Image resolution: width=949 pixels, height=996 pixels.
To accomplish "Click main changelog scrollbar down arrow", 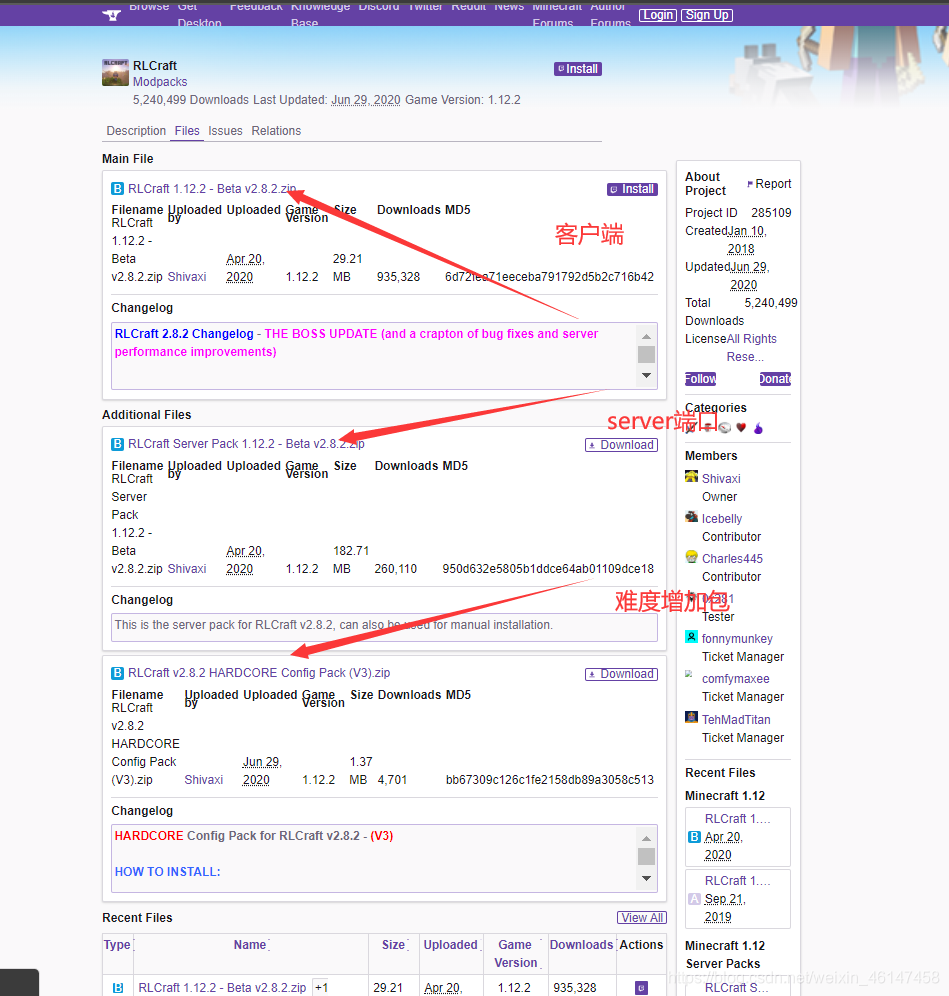I will click(646, 375).
